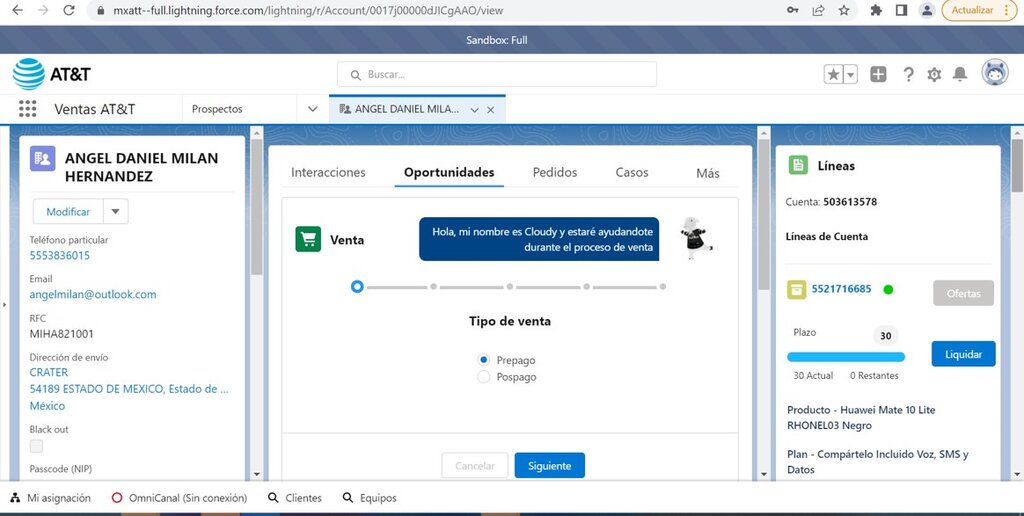1024x516 pixels.
Task: Click the Help question mark icon
Action: click(x=908, y=74)
